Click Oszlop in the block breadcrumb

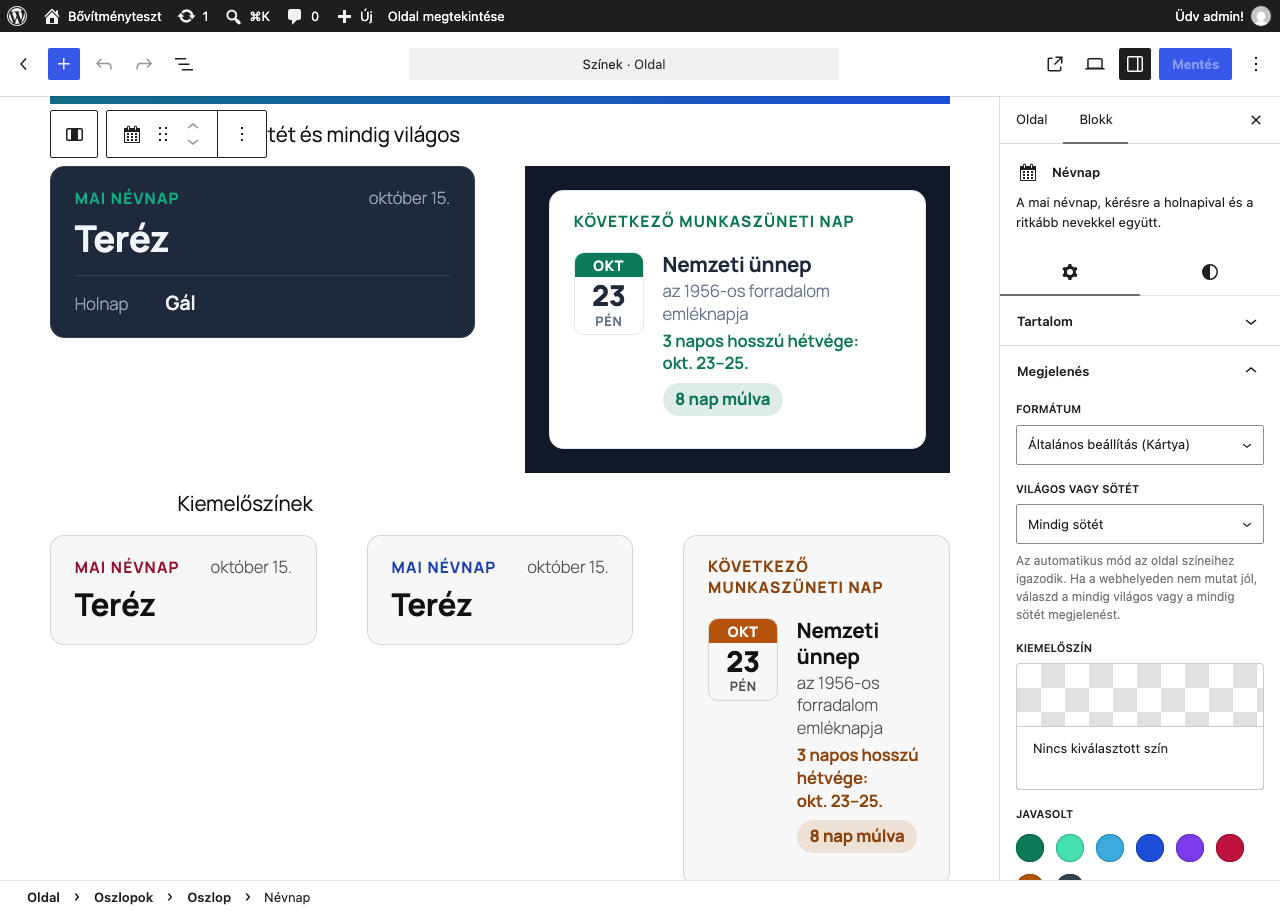(209, 897)
